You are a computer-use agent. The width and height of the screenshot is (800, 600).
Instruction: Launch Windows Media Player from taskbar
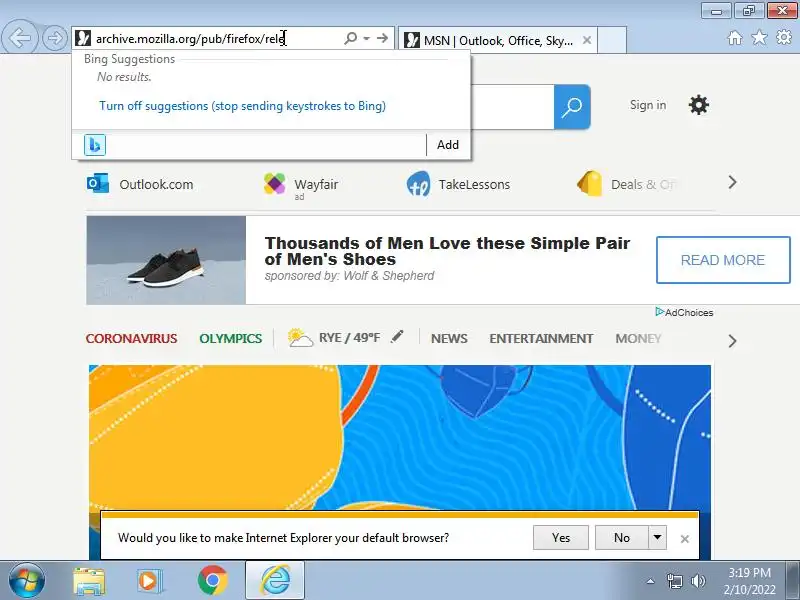tap(149, 581)
